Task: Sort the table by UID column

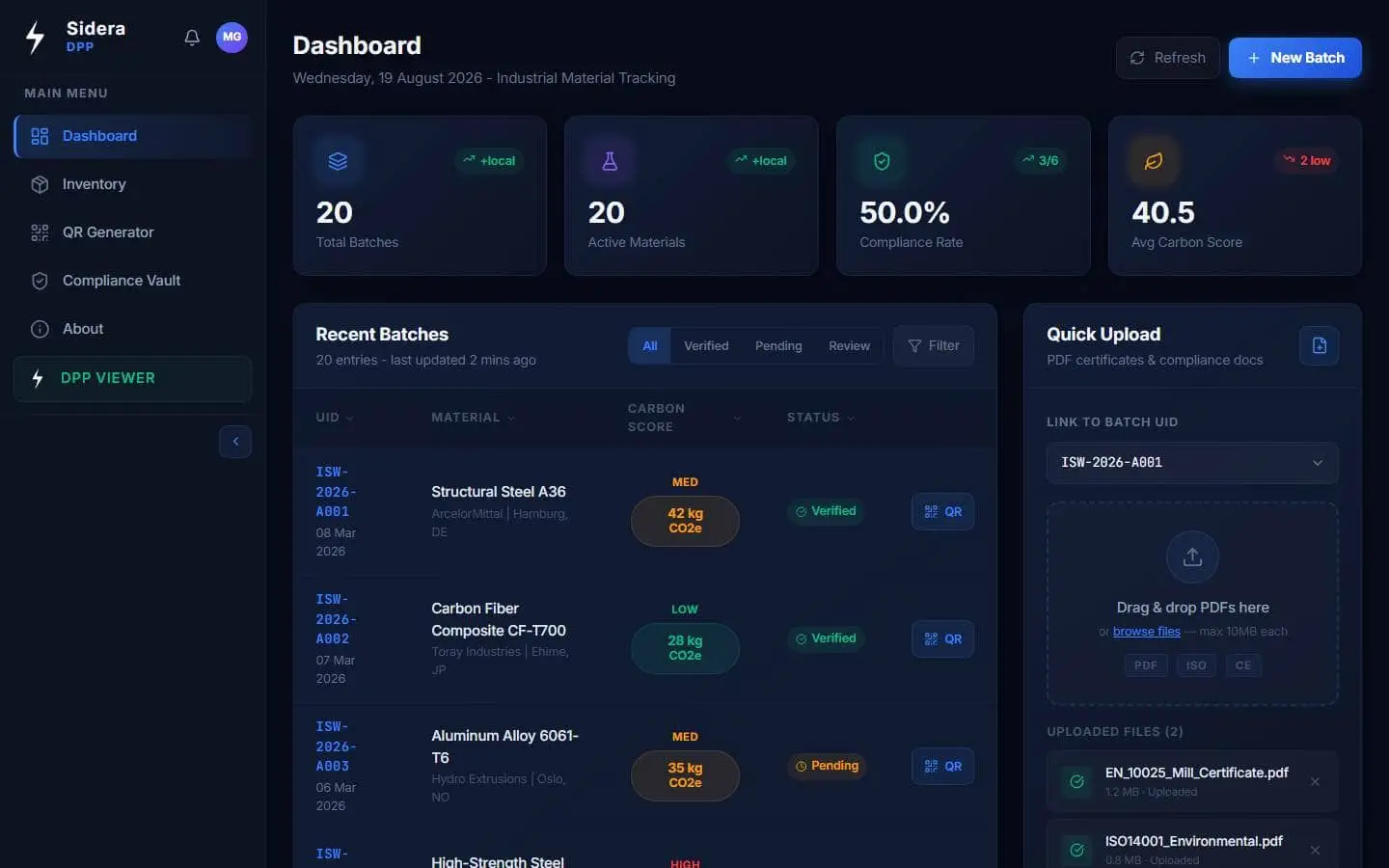Action: pyautogui.click(x=335, y=418)
